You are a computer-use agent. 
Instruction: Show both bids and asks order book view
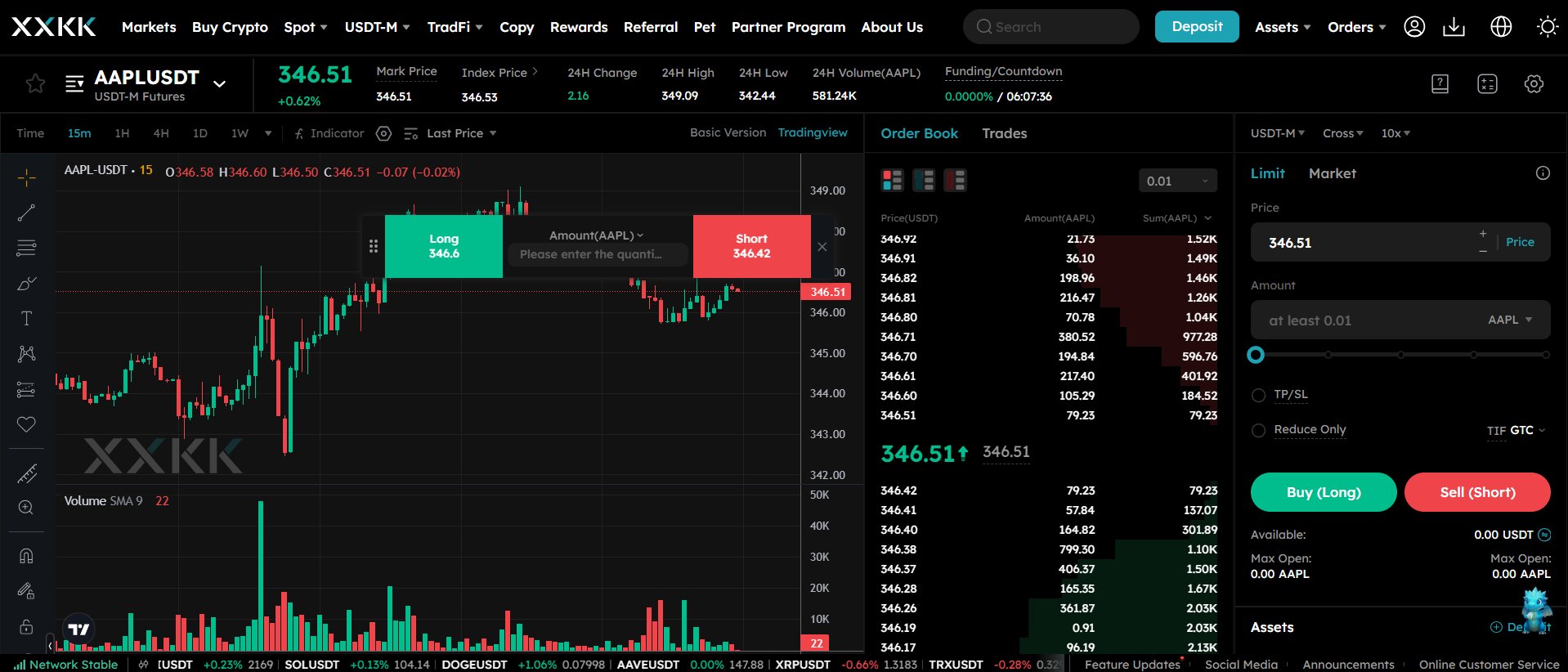pos(892,180)
